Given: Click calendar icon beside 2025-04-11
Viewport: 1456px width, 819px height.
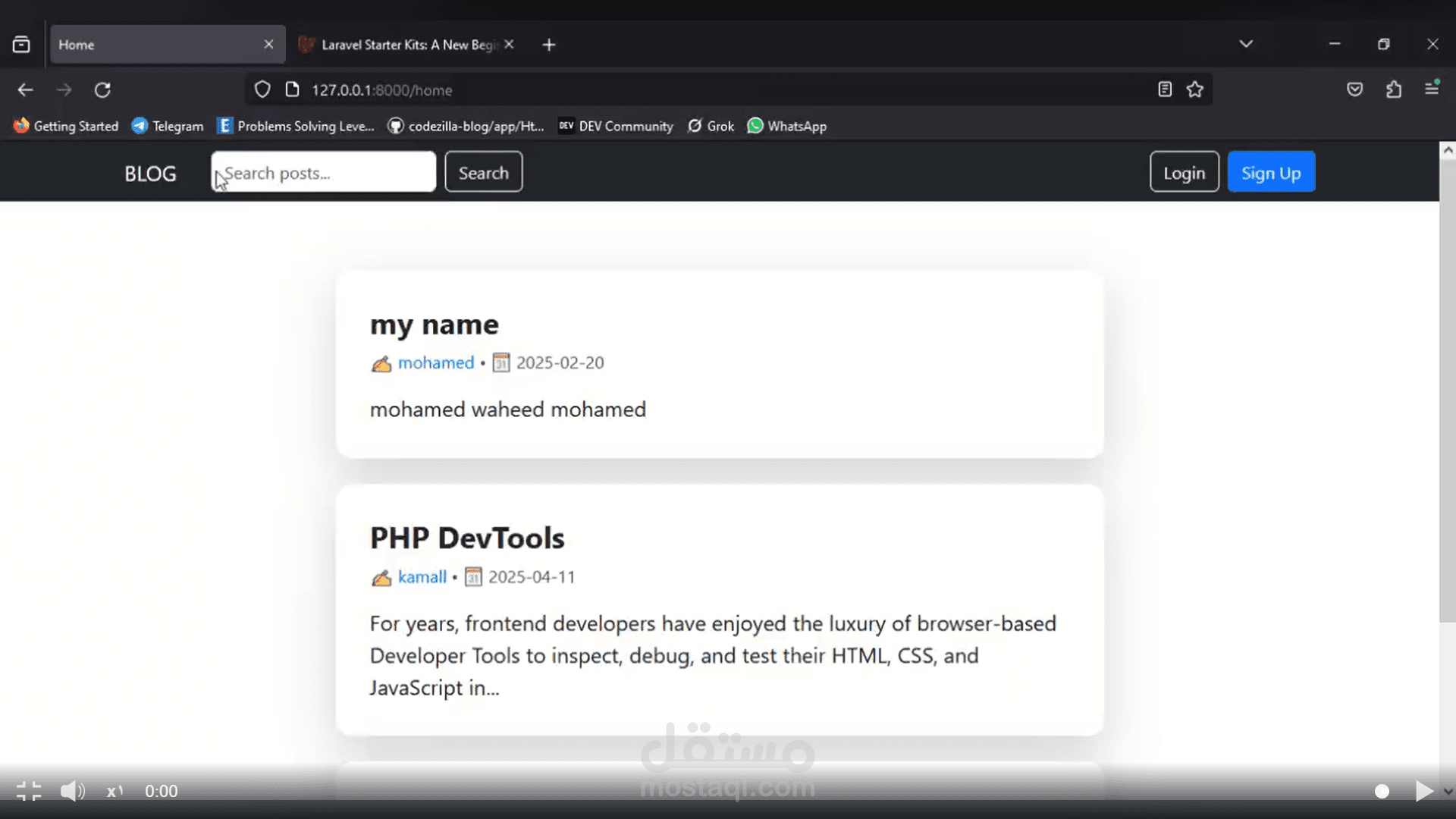Looking at the screenshot, I should 473,577.
